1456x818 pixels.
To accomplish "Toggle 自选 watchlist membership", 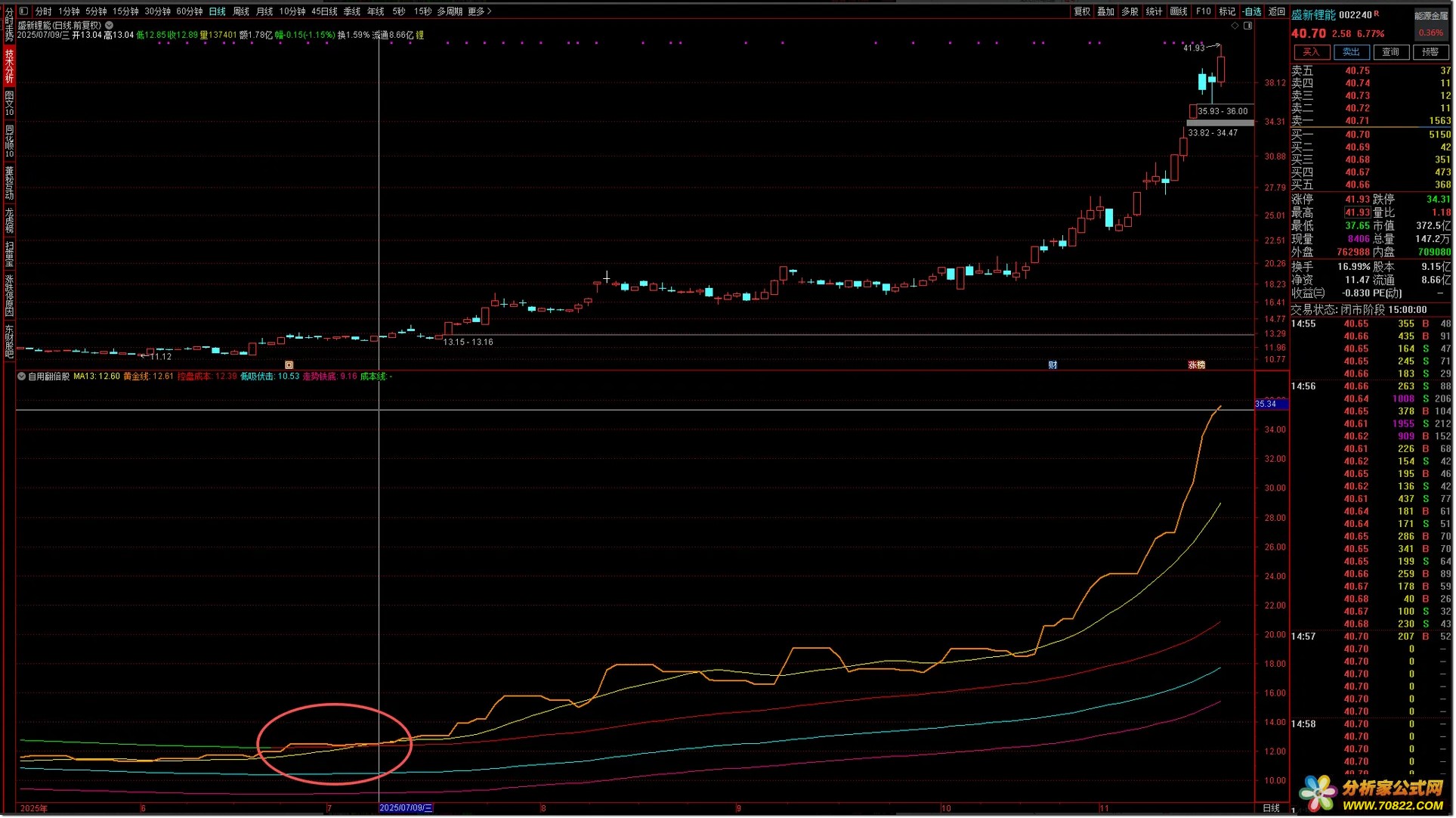I will [1252, 11].
